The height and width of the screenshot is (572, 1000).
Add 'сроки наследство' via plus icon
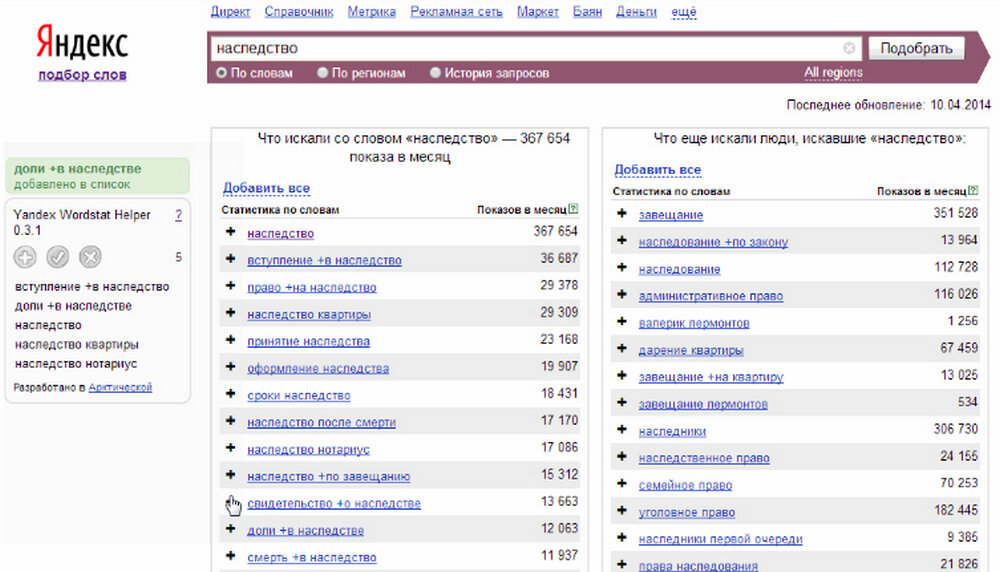(x=231, y=394)
